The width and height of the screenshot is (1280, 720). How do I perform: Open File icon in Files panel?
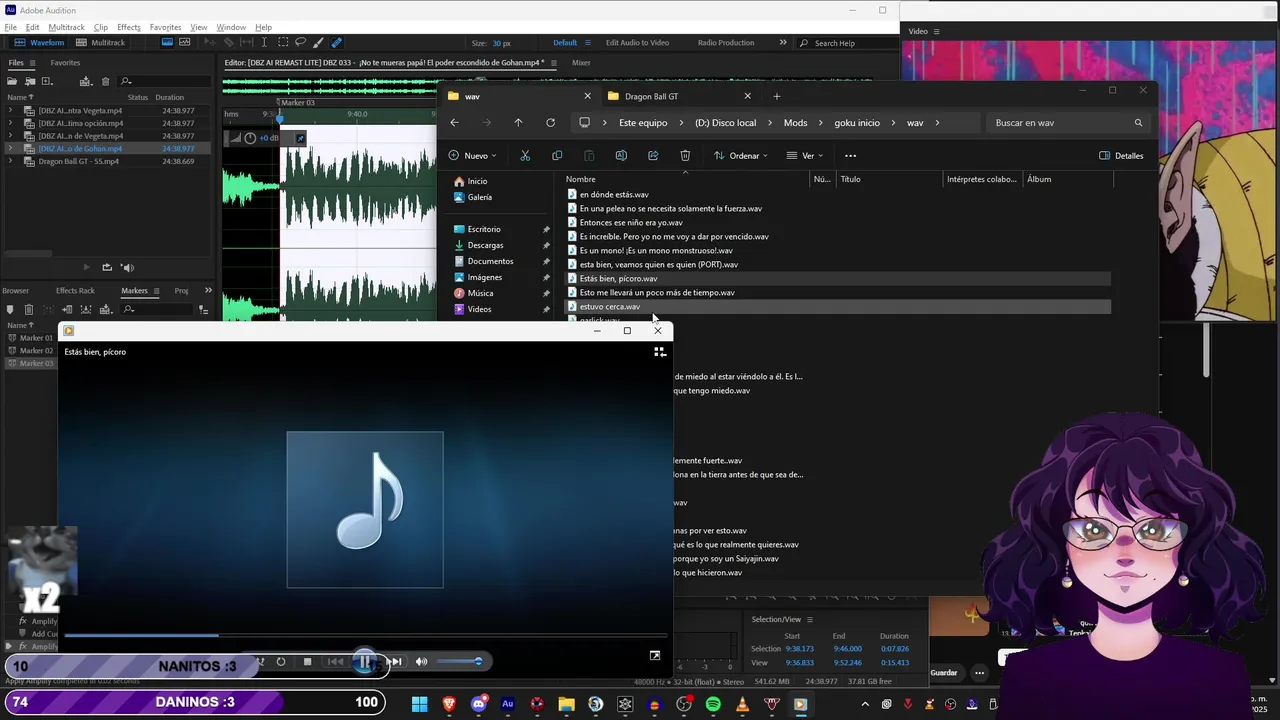click(12, 81)
